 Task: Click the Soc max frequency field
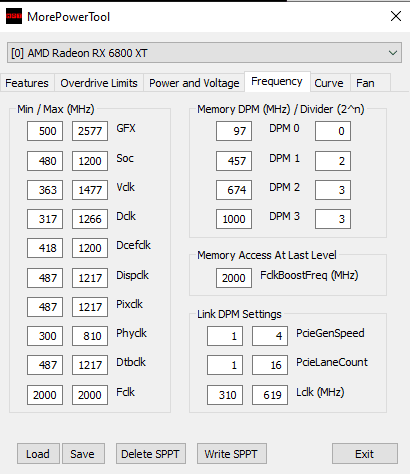point(90,161)
